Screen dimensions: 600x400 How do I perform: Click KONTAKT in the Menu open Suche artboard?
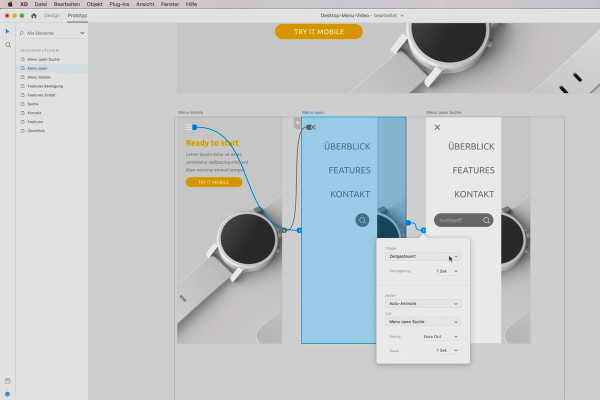[474, 194]
